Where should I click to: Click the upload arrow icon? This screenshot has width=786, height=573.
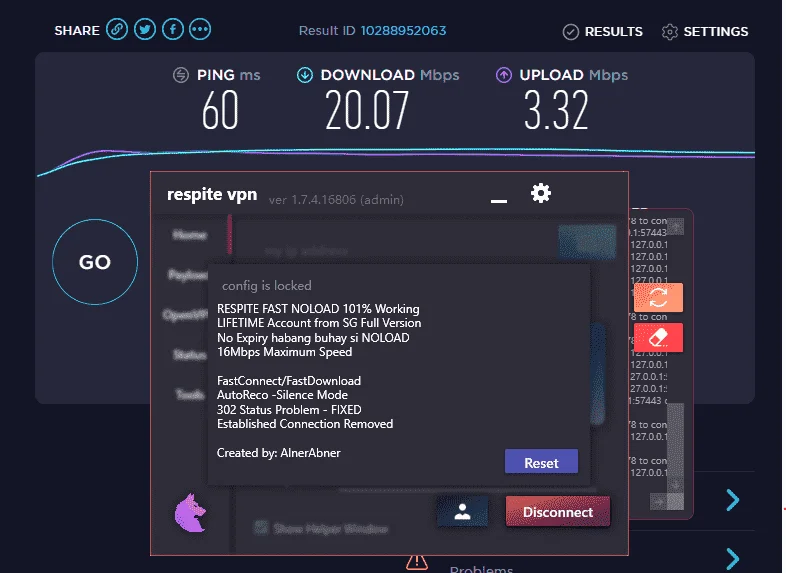tap(504, 75)
